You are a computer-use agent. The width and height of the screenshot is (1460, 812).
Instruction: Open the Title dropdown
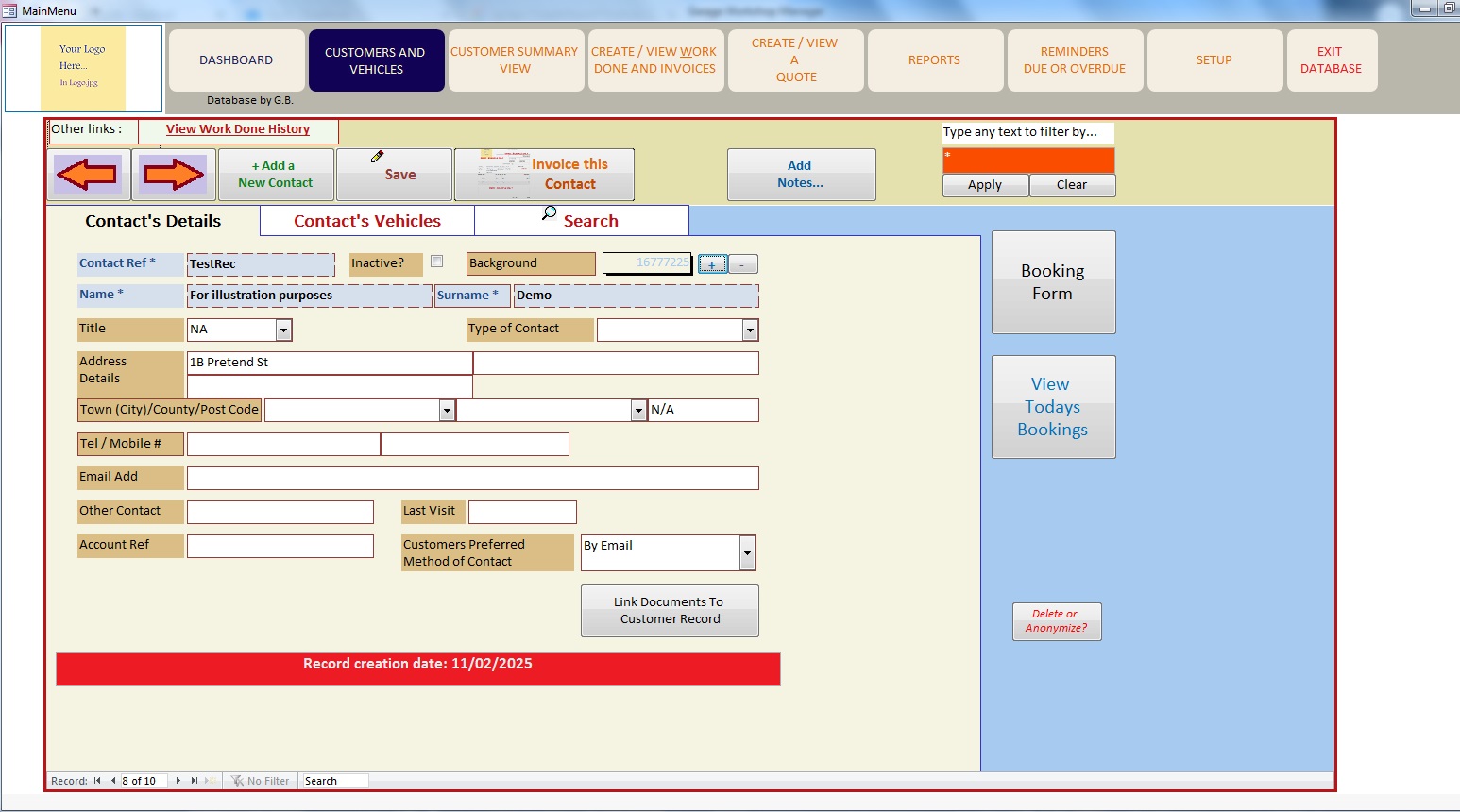click(x=283, y=330)
